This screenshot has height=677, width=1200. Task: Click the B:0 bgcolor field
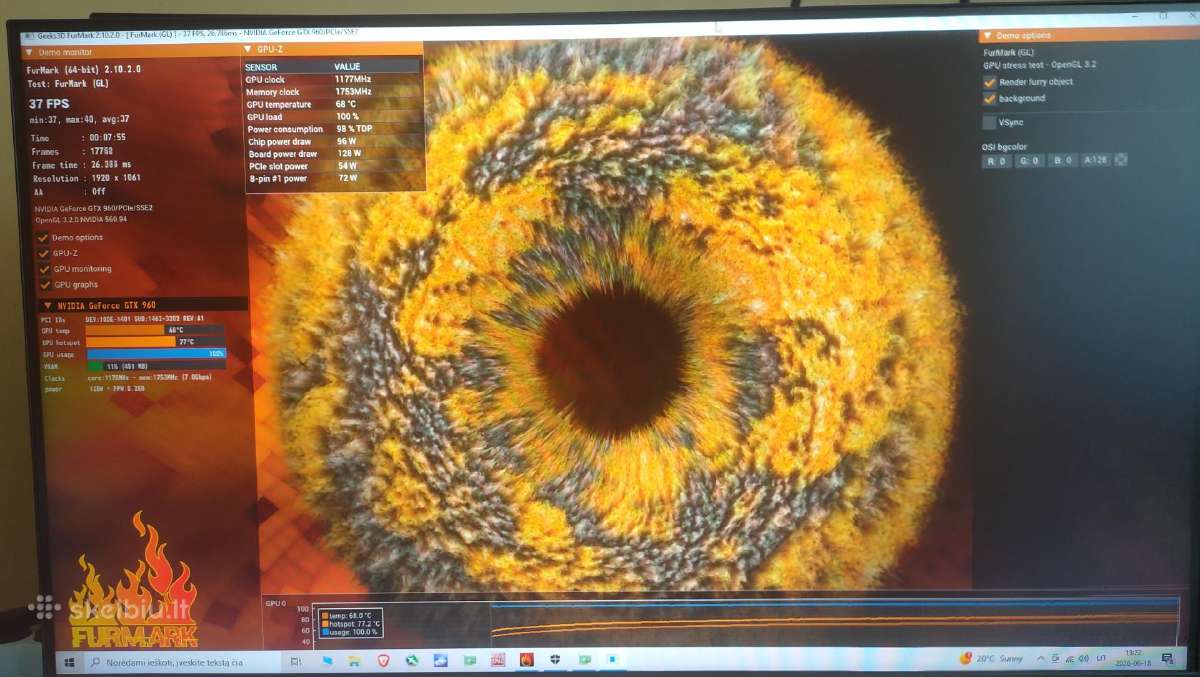tap(1062, 160)
